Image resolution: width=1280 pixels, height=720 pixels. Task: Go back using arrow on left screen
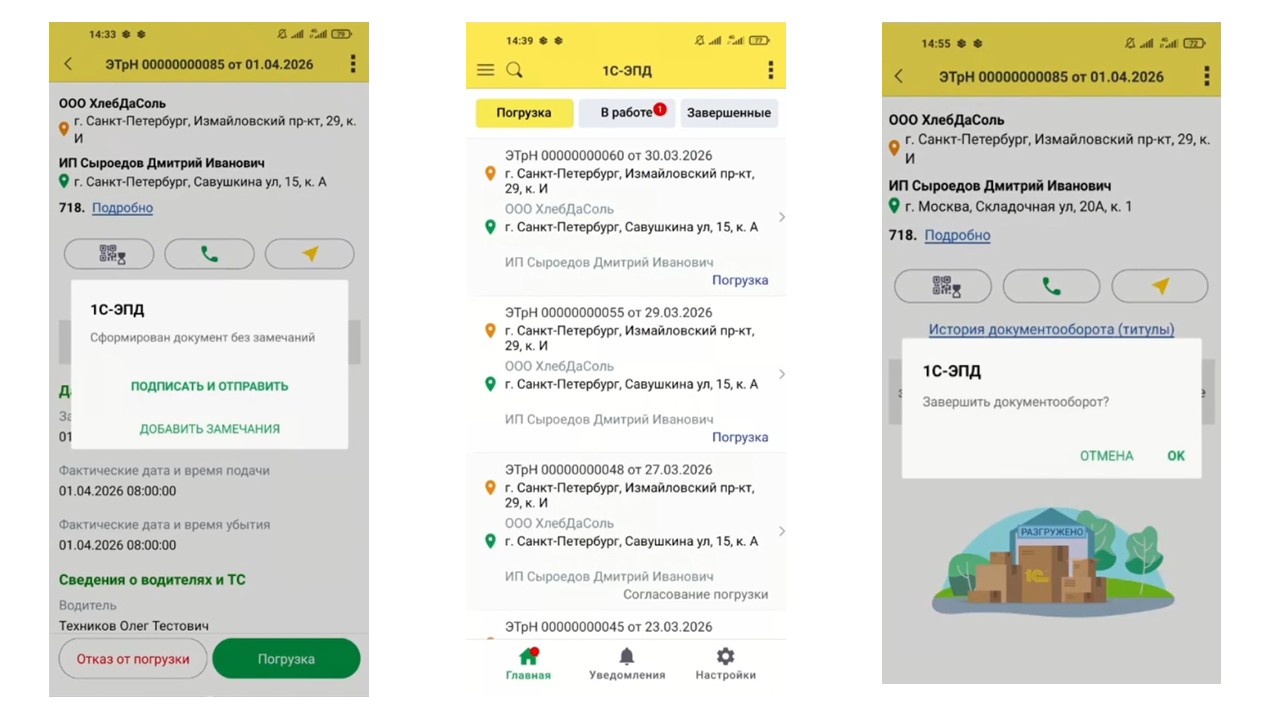click(x=68, y=64)
